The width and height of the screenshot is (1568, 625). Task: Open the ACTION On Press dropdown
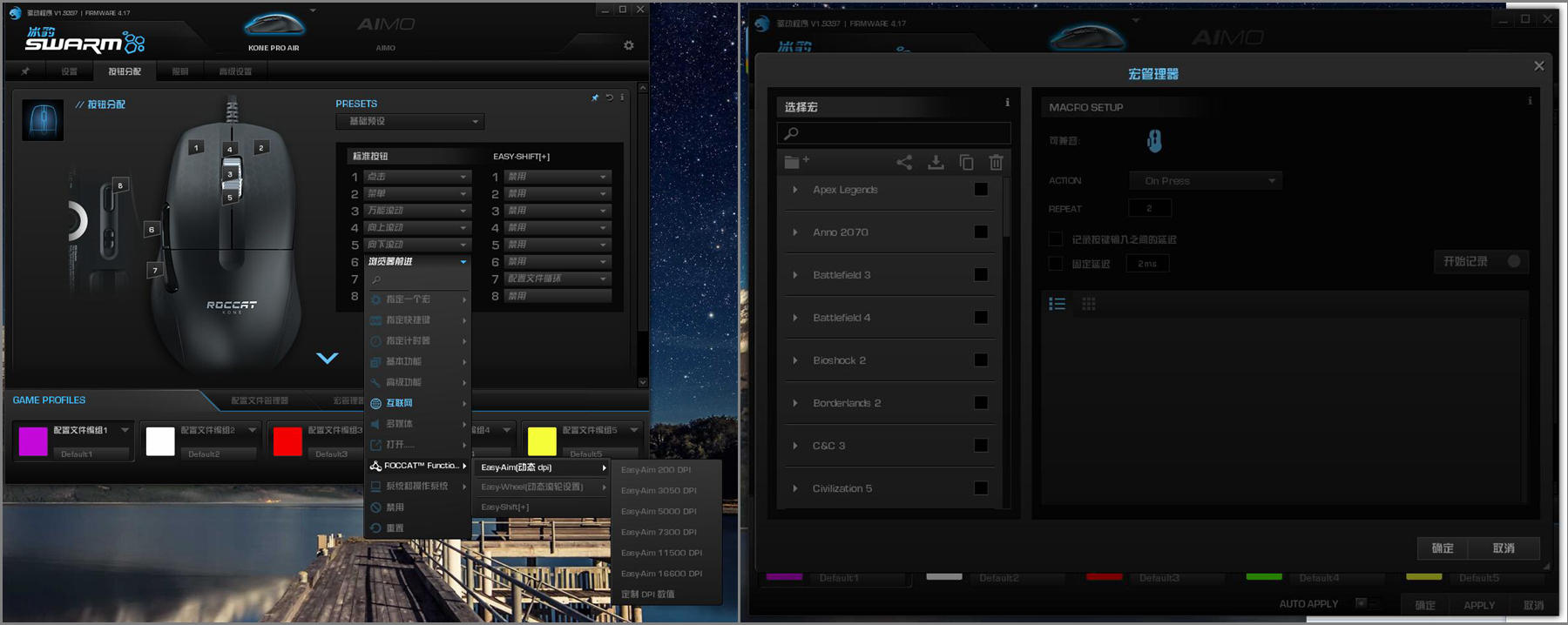click(1206, 181)
